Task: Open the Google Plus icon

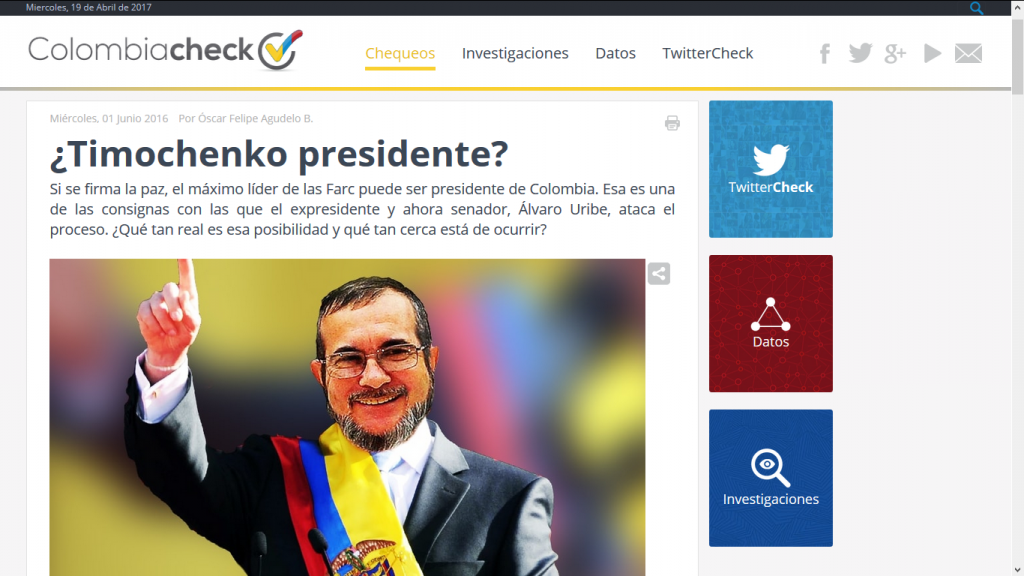Action: tap(895, 54)
